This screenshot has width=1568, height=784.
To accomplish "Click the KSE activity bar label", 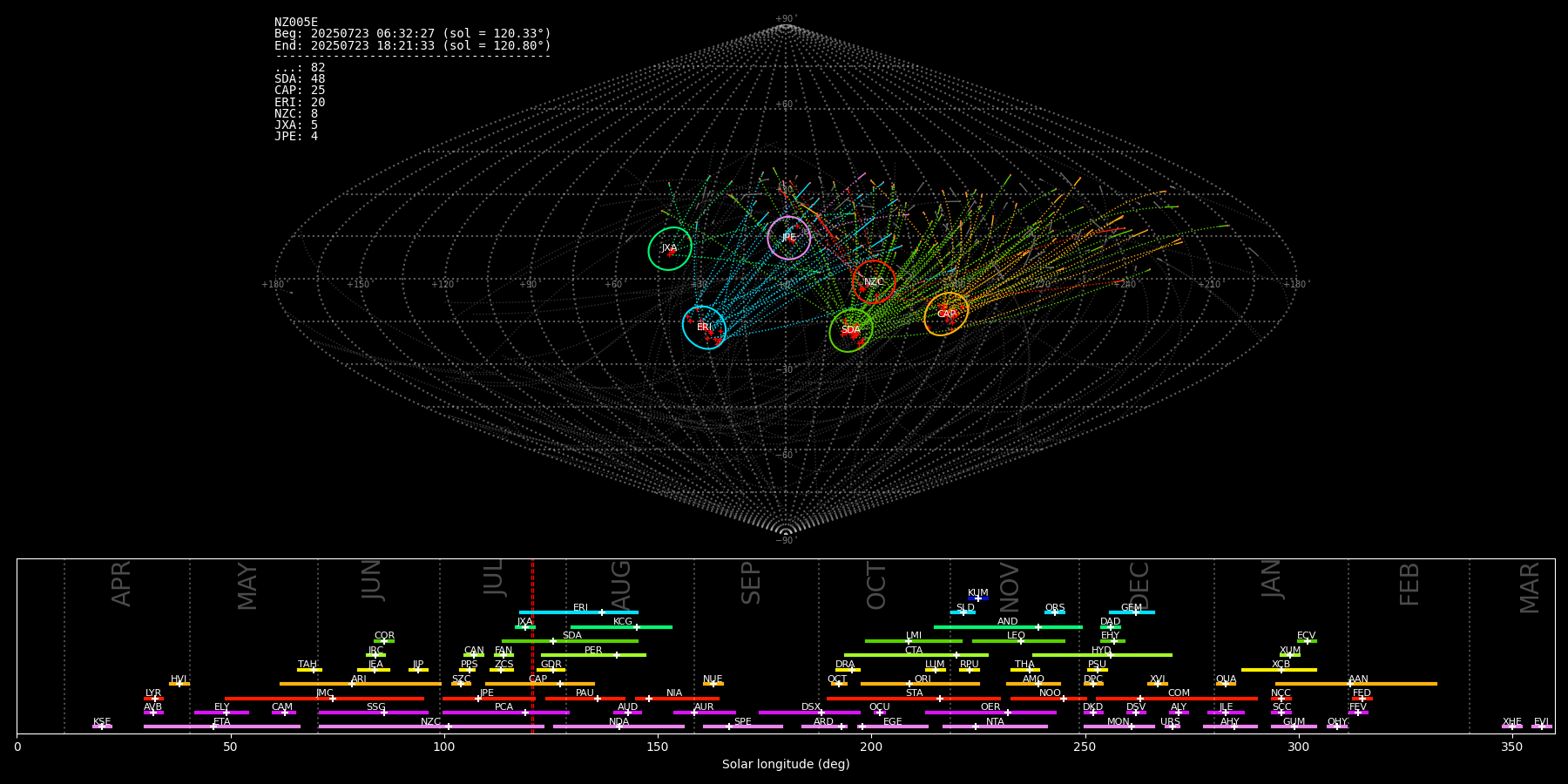I will (x=102, y=722).
